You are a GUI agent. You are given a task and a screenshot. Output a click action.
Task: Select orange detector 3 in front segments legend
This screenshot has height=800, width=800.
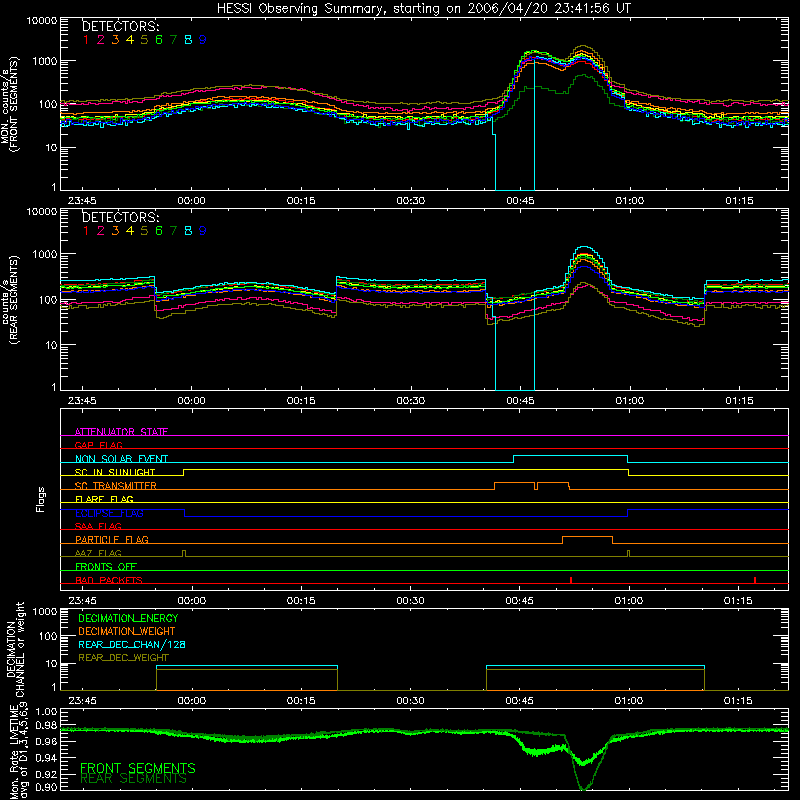pos(115,40)
